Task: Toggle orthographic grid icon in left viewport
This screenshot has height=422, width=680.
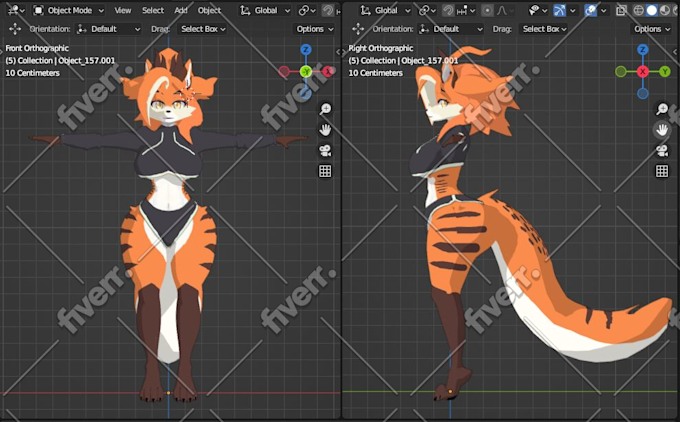Action: click(325, 171)
